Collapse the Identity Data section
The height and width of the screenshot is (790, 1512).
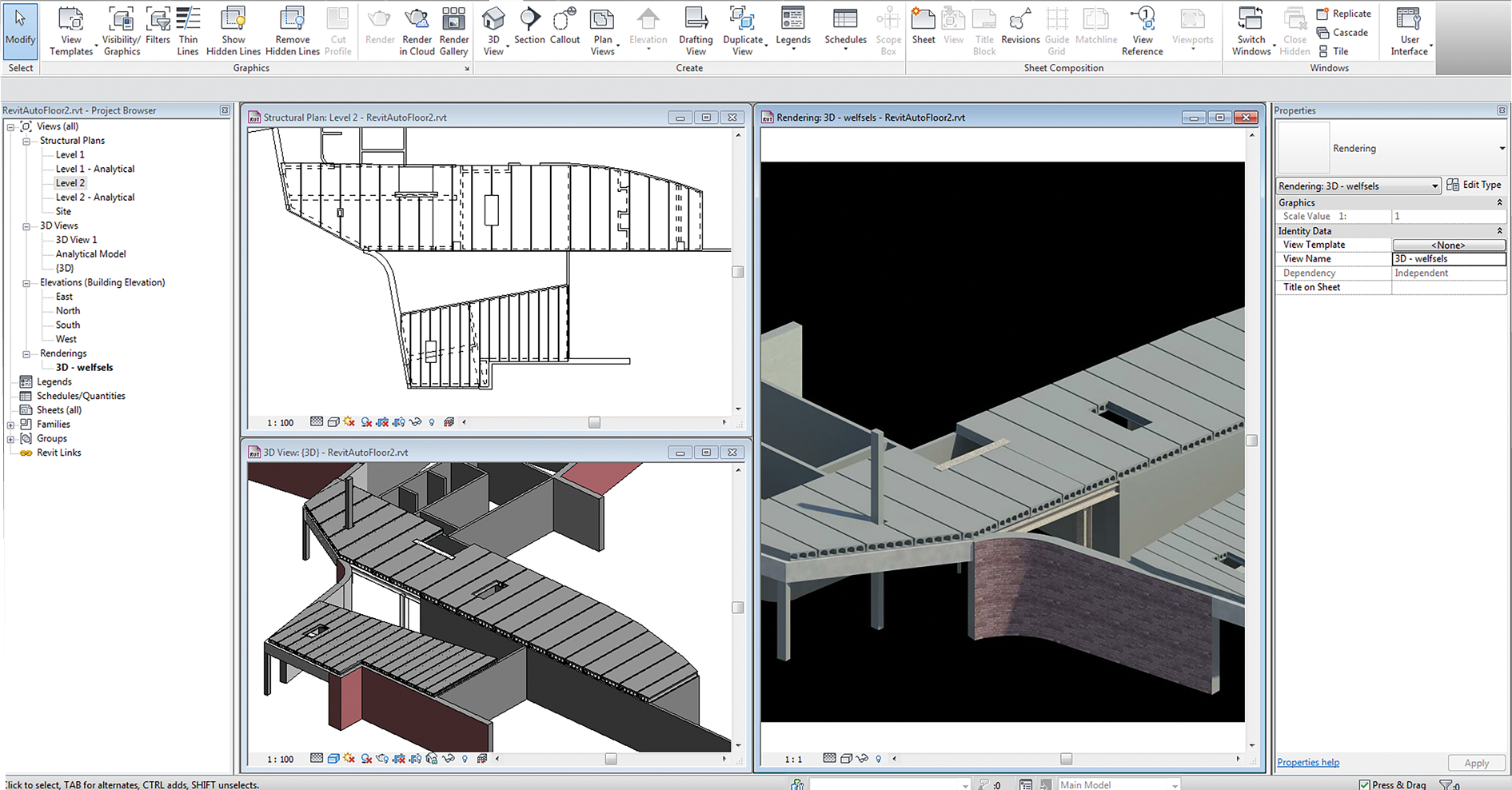[1499, 231]
